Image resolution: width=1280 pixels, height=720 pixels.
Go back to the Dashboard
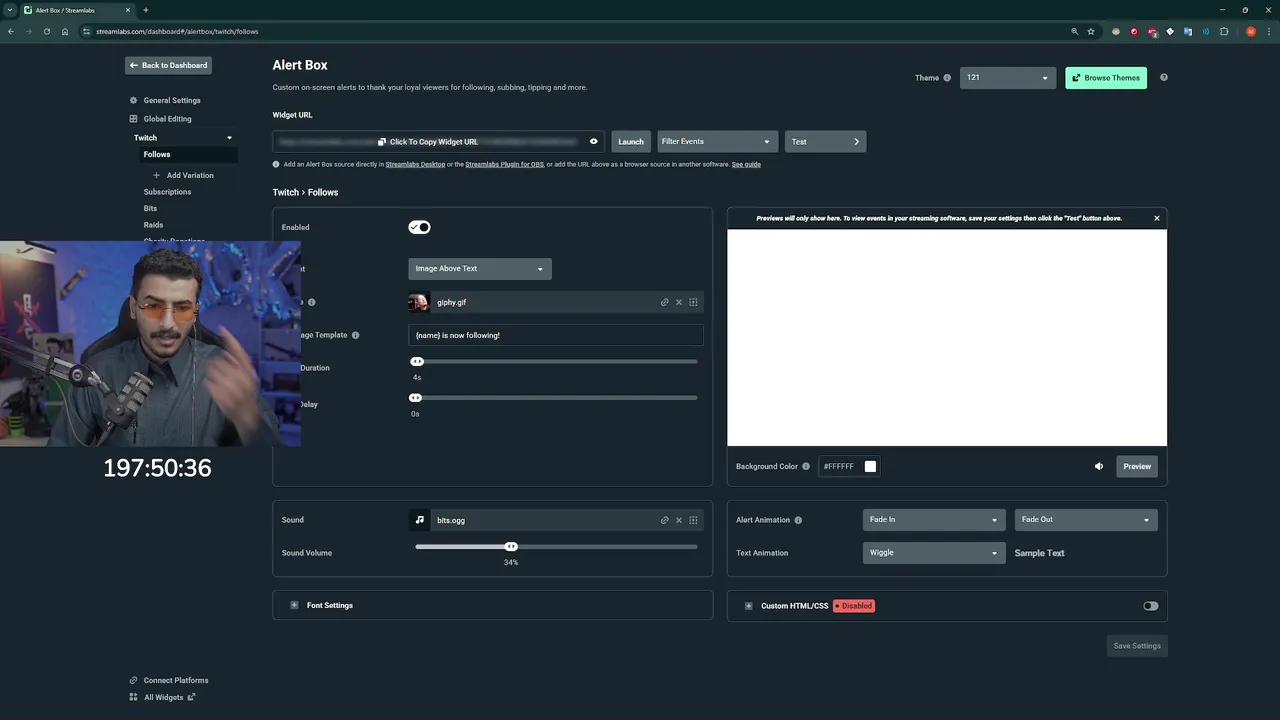tap(168, 65)
